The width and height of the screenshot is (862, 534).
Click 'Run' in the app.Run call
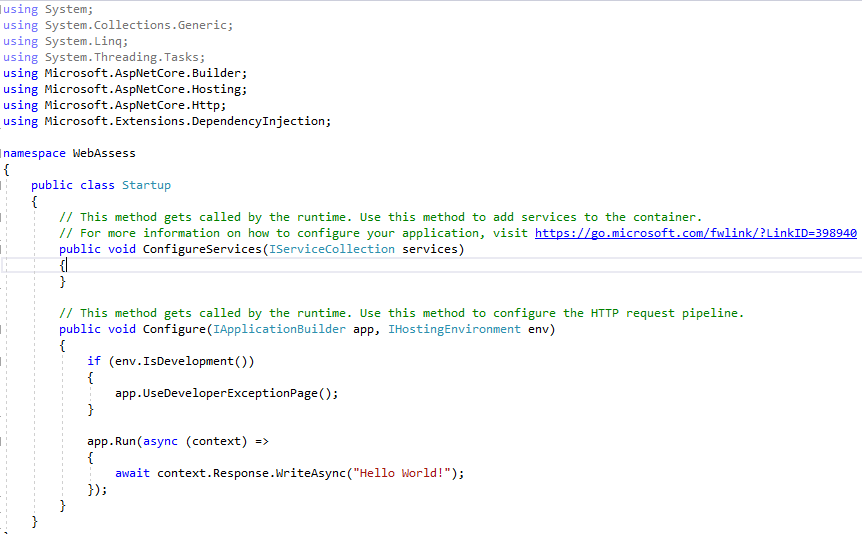point(125,442)
